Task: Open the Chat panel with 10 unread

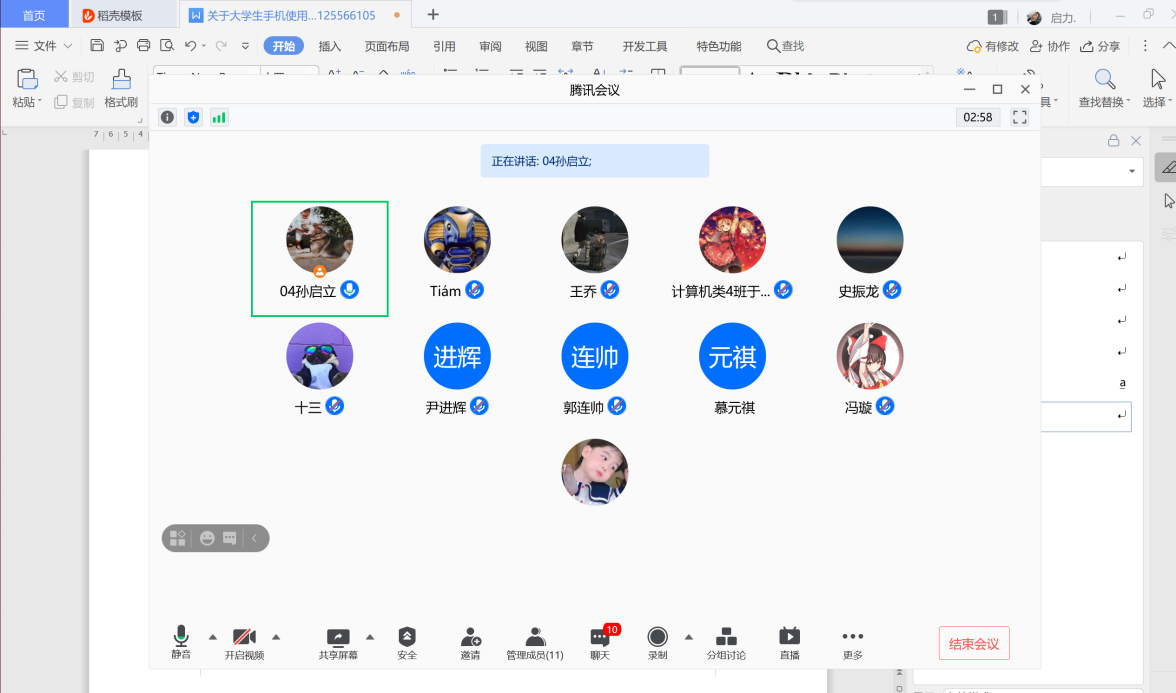Action: 600,642
